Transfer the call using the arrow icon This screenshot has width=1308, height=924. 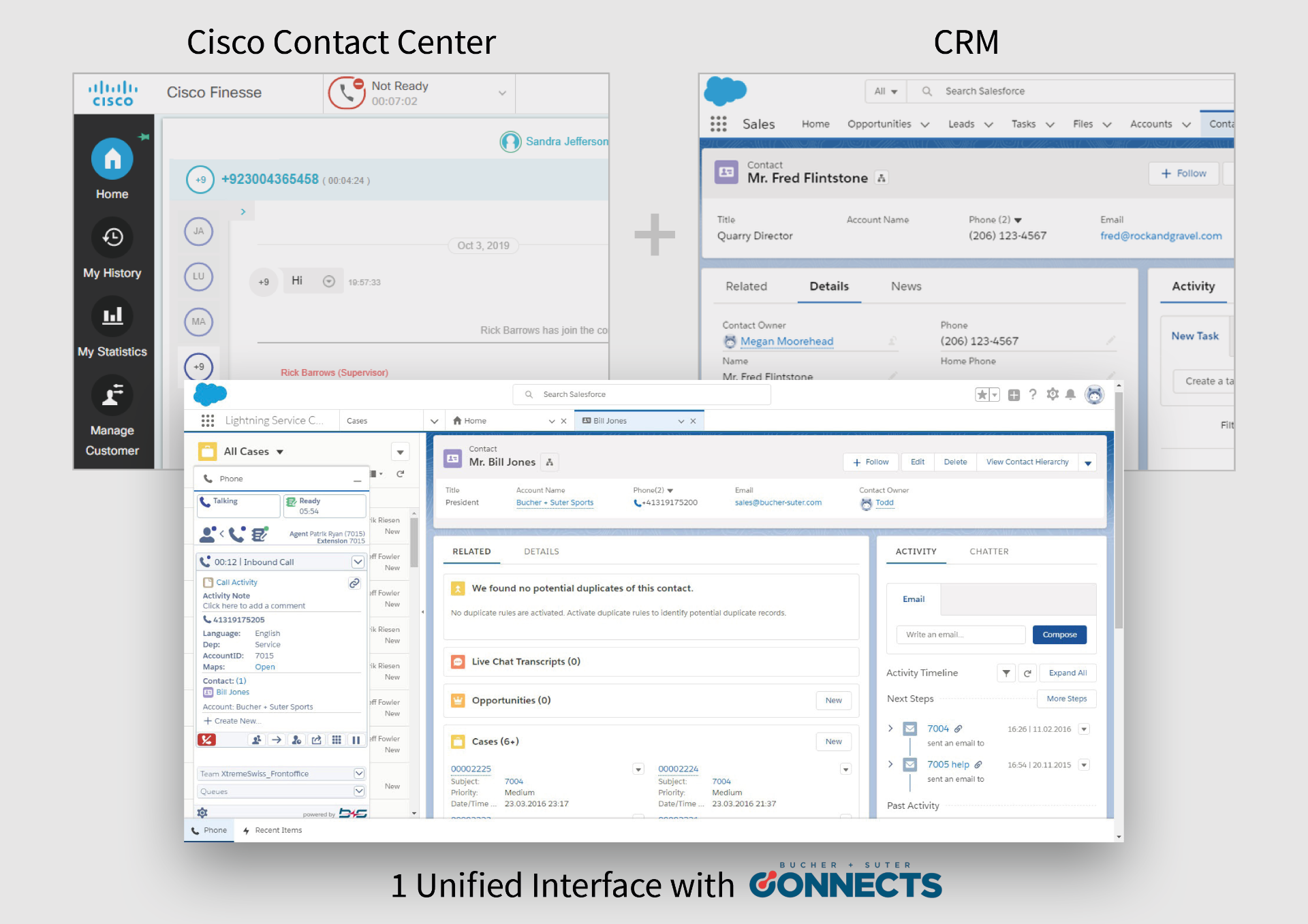(276, 739)
